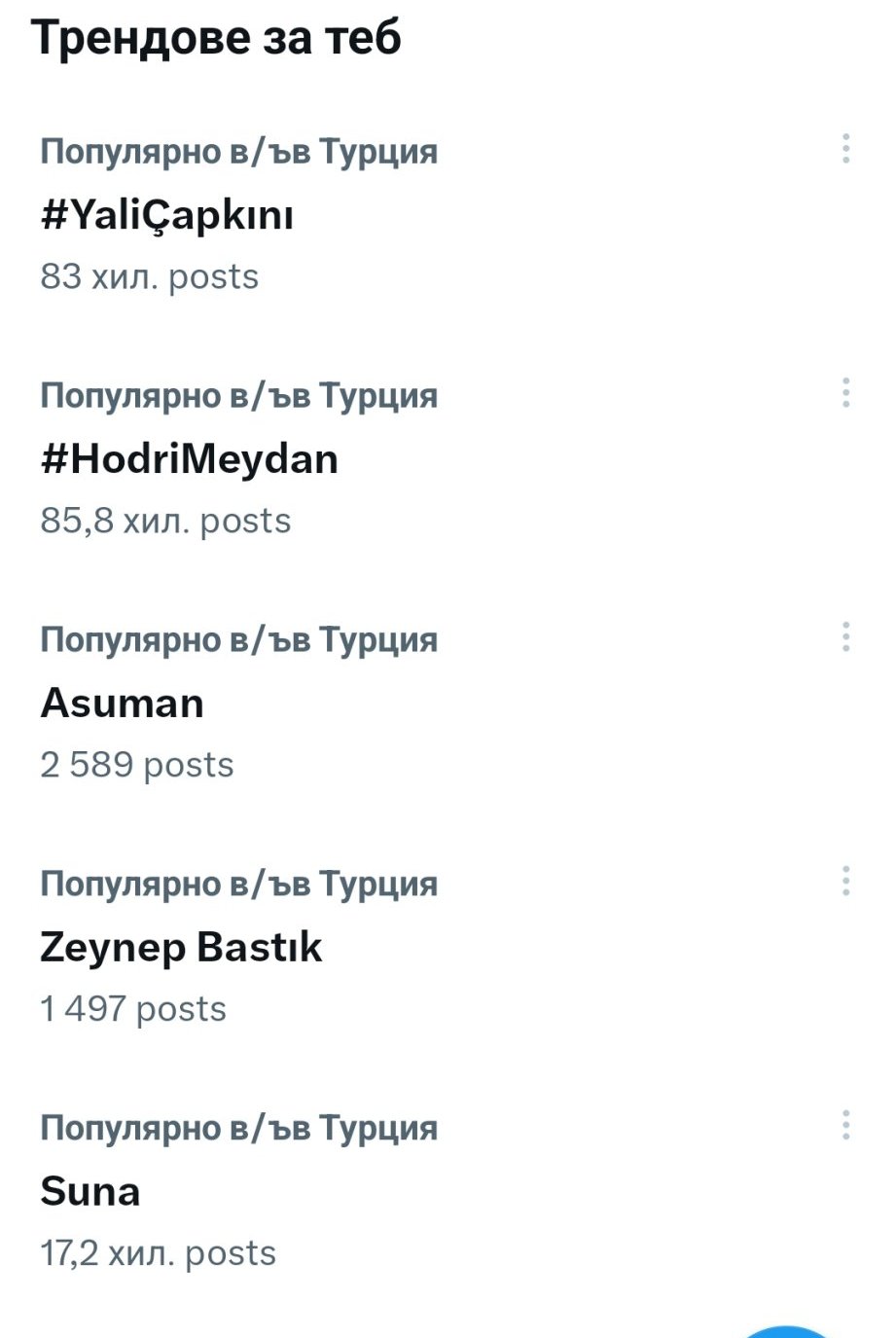896x1338 pixels.
Task: Click the "17,2 хил. posts" count
Action: (158, 1254)
